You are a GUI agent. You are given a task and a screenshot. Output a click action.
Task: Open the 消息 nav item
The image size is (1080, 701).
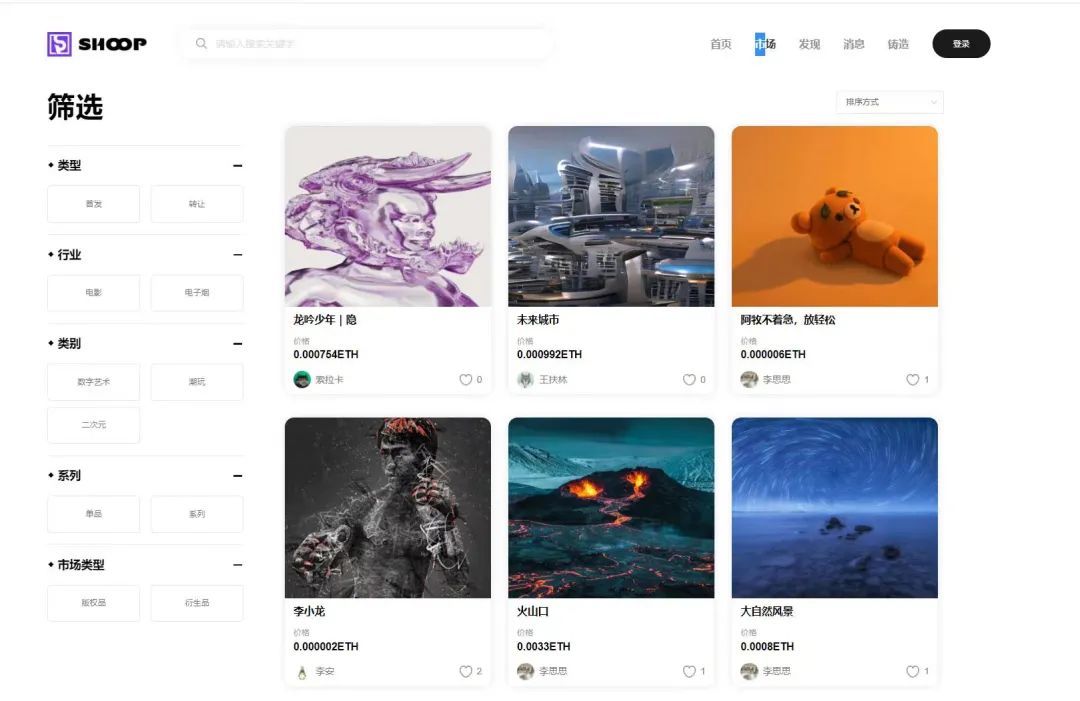pyautogui.click(x=853, y=44)
